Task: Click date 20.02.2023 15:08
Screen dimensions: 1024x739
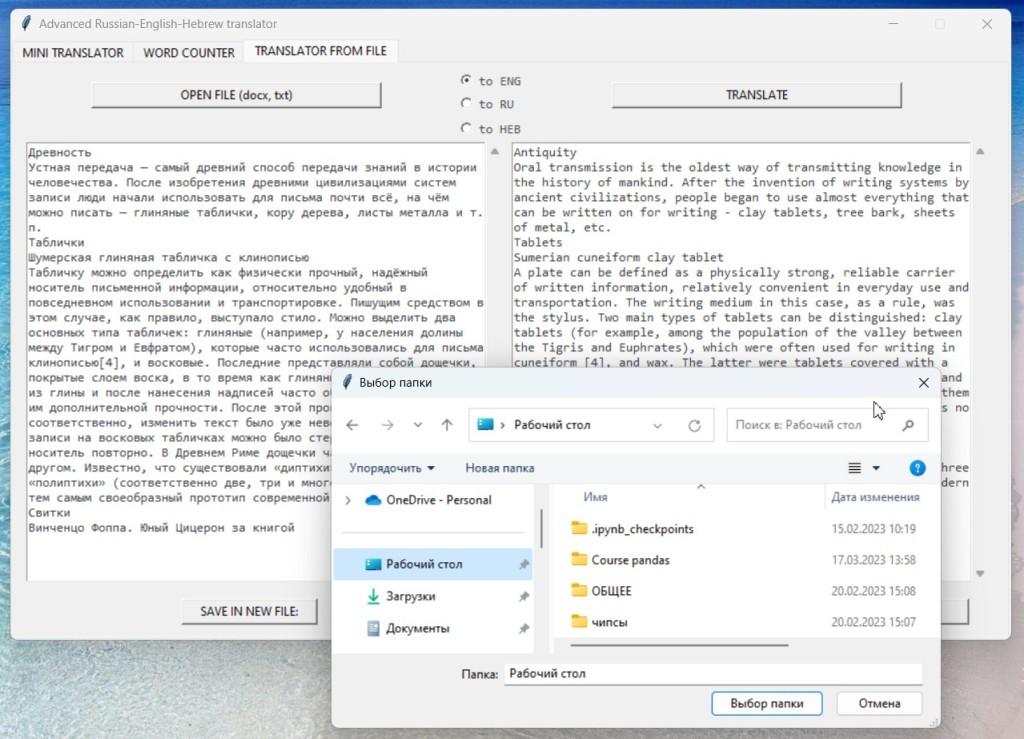Action: (x=873, y=591)
